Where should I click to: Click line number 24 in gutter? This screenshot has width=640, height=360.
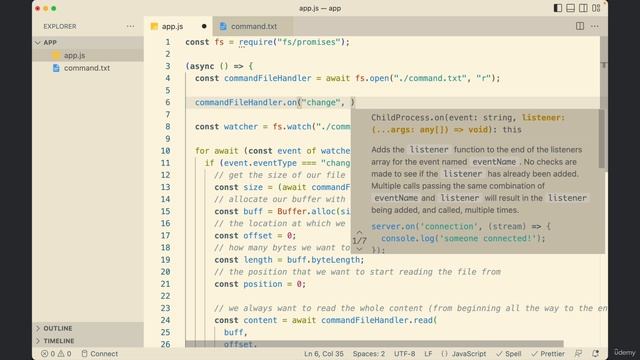(165, 320)
